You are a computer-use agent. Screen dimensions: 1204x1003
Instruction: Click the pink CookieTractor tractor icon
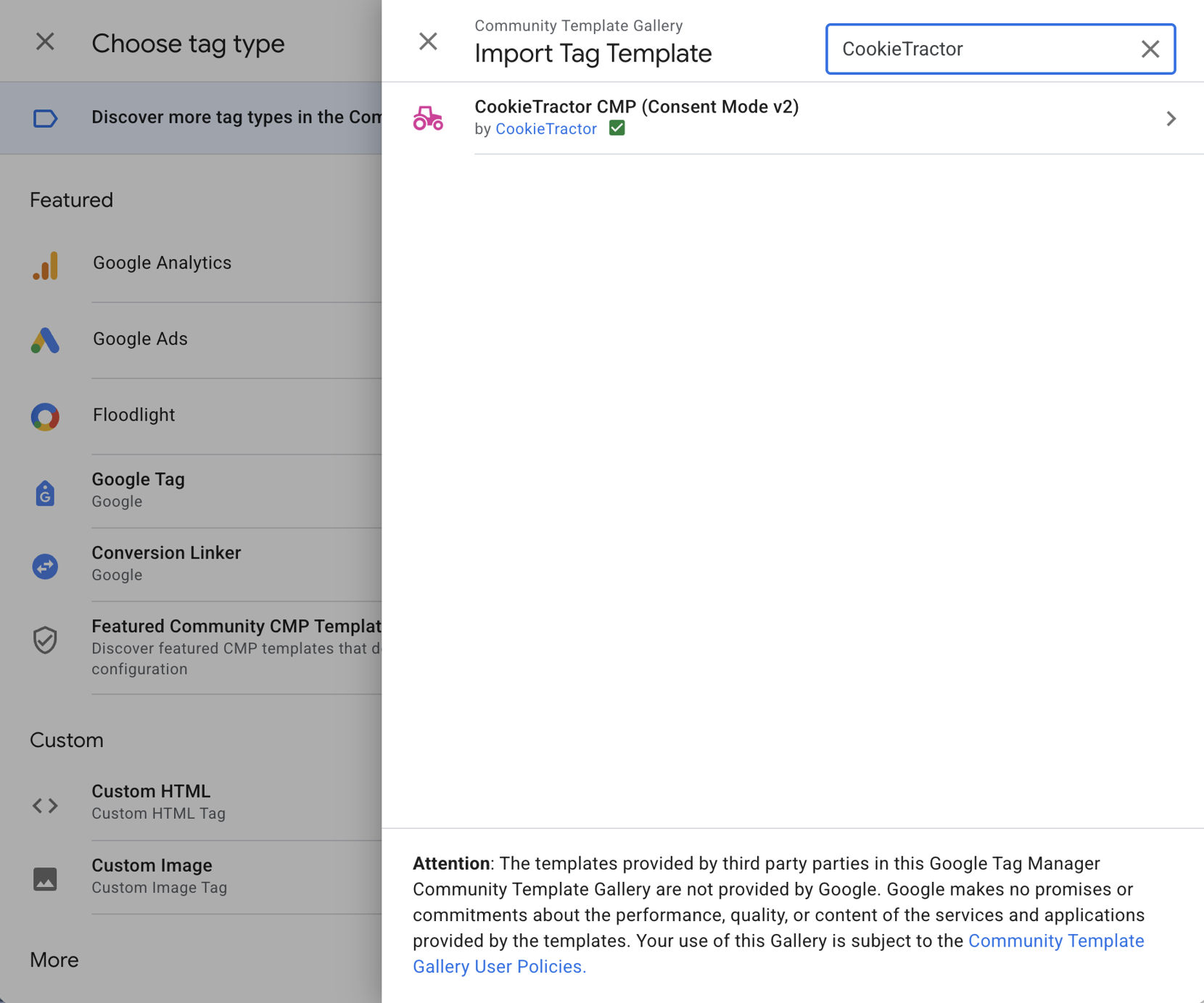[428, 118]
